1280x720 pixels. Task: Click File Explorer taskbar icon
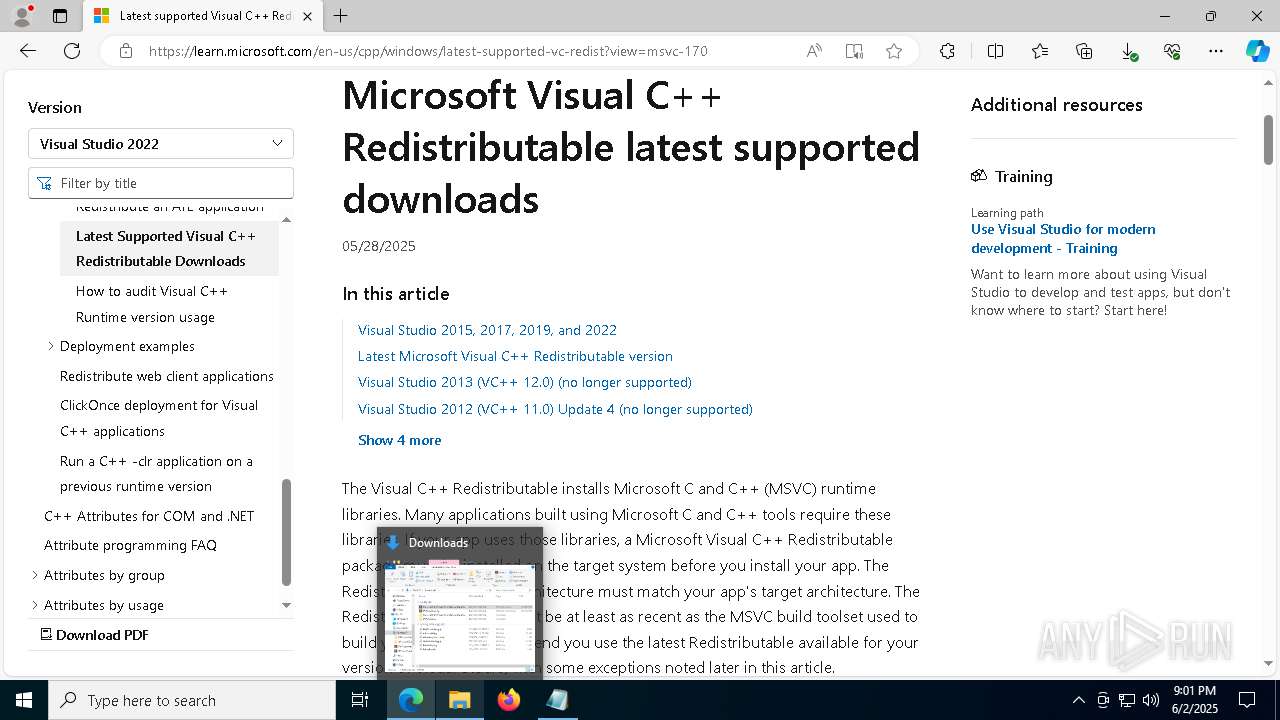pyautogui.click(x=460, y=700)
